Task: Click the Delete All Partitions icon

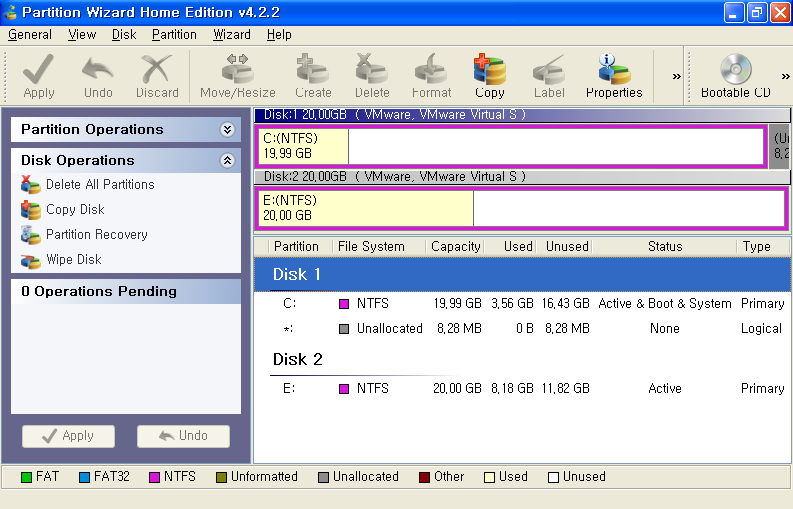Action: 30,185
